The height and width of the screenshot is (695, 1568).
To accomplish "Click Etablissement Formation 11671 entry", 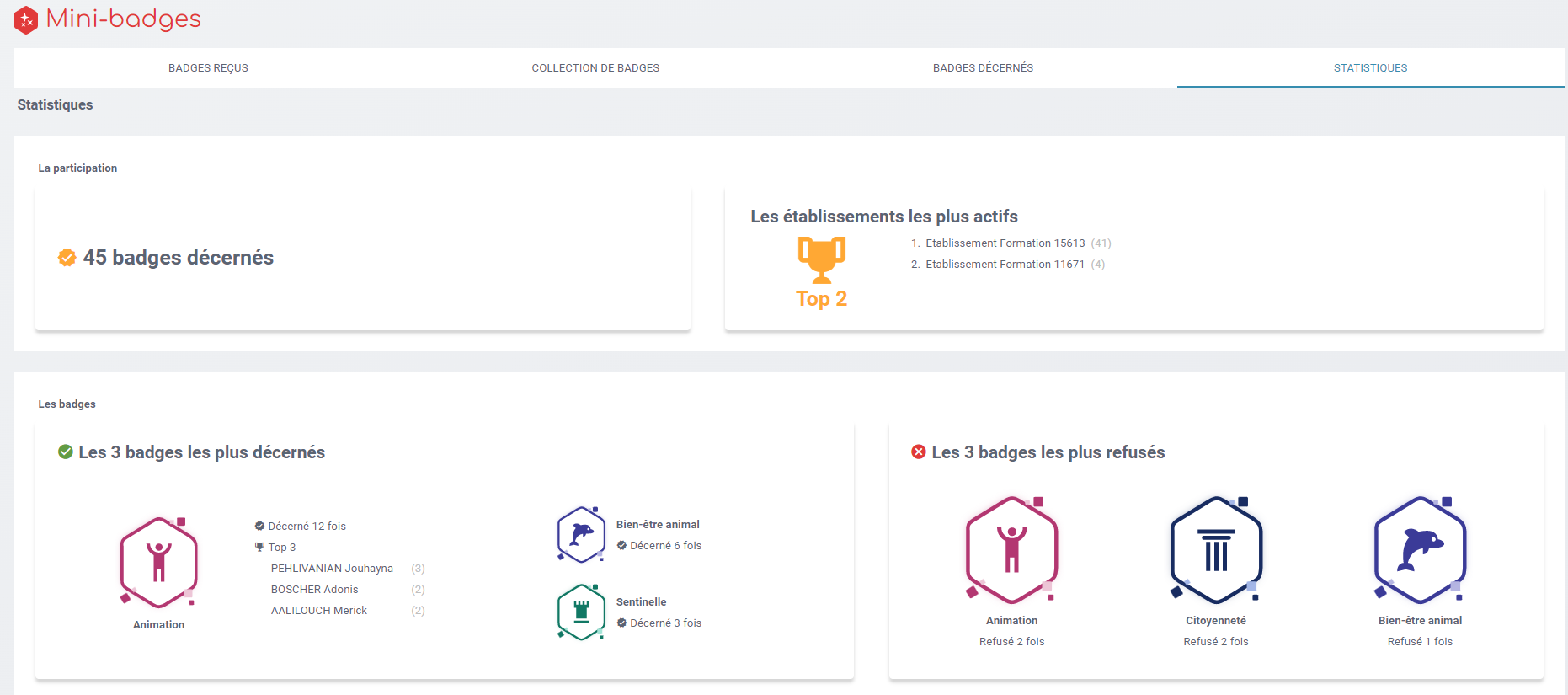I will point(1005,265).
